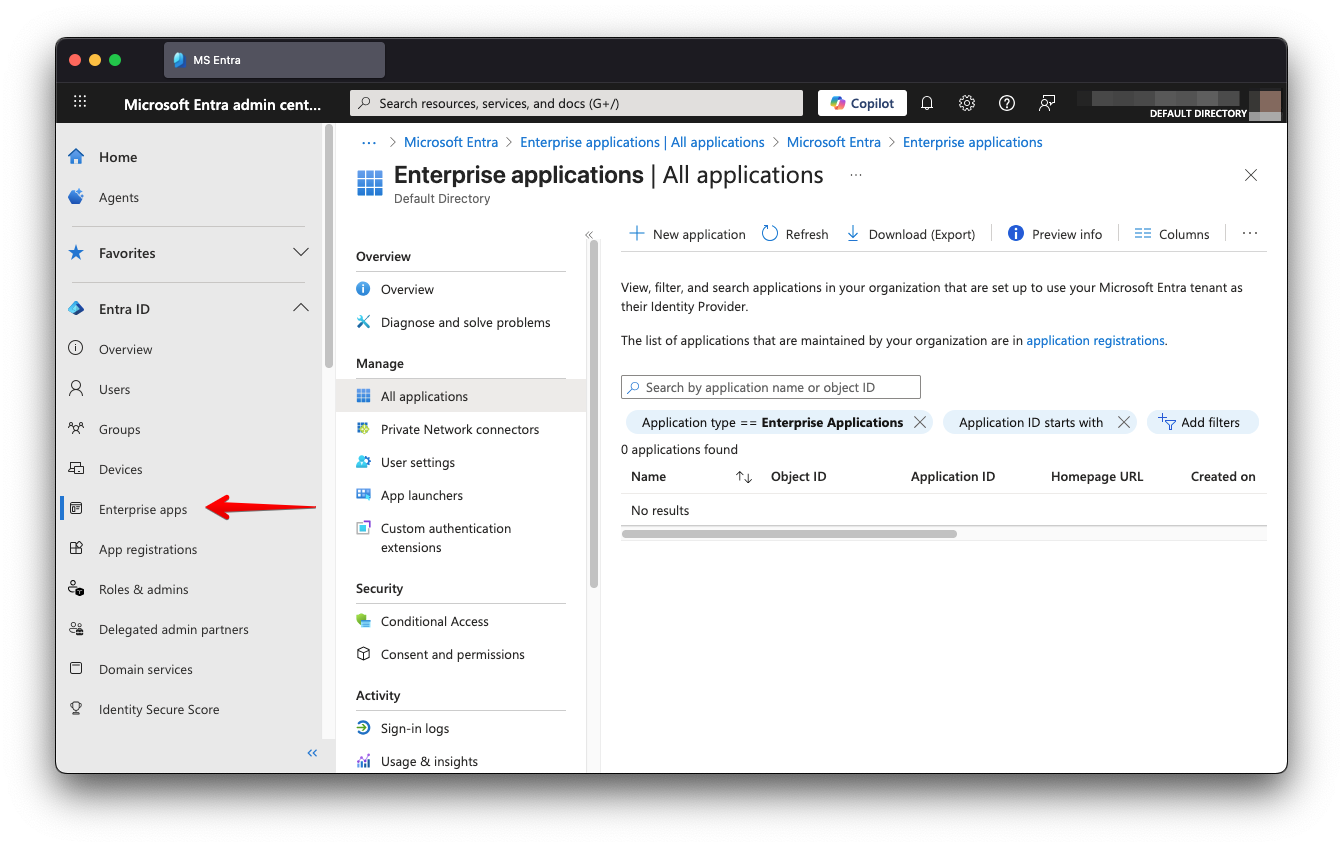
Task: Sort the list by Name column arrows
Action: [743, 477]
